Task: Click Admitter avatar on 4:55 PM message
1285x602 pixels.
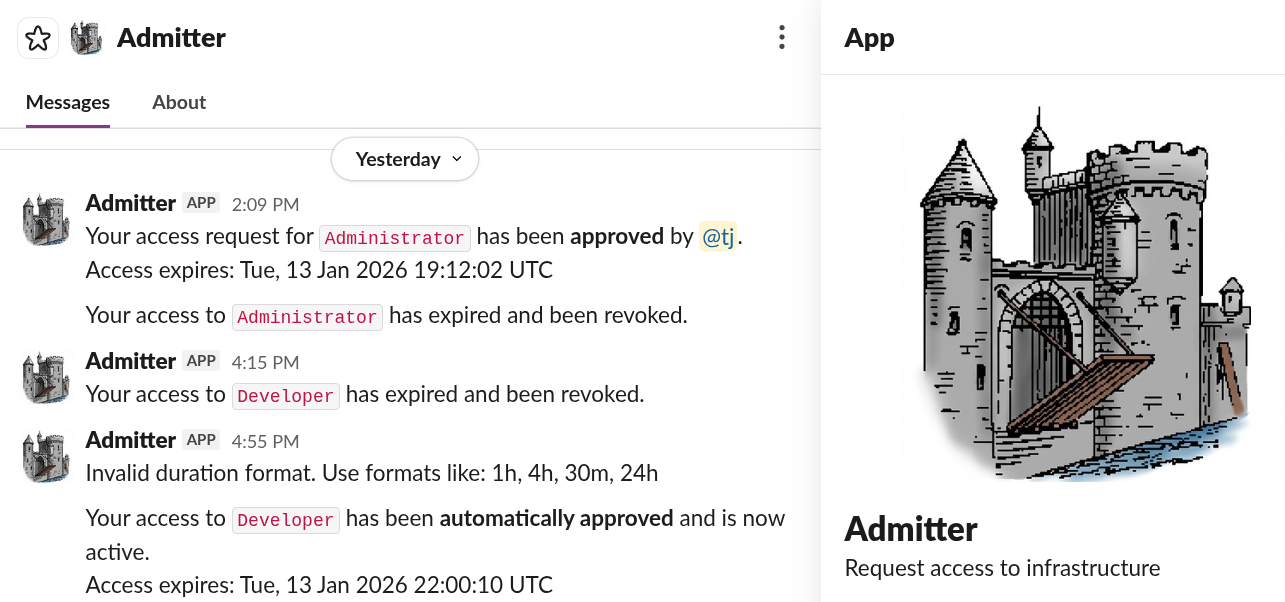Action: pos(46,457)
